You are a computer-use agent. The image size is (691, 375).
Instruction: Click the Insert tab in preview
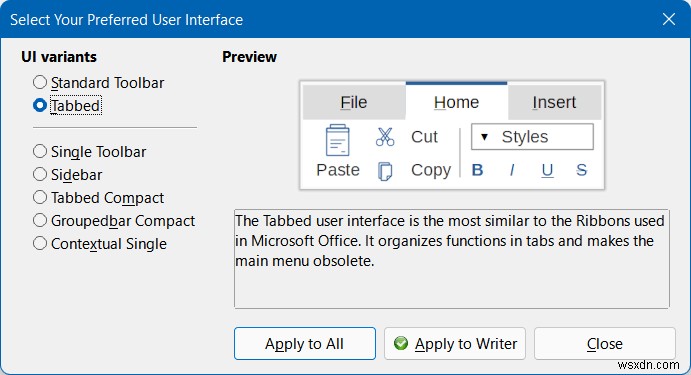(554, 102)
